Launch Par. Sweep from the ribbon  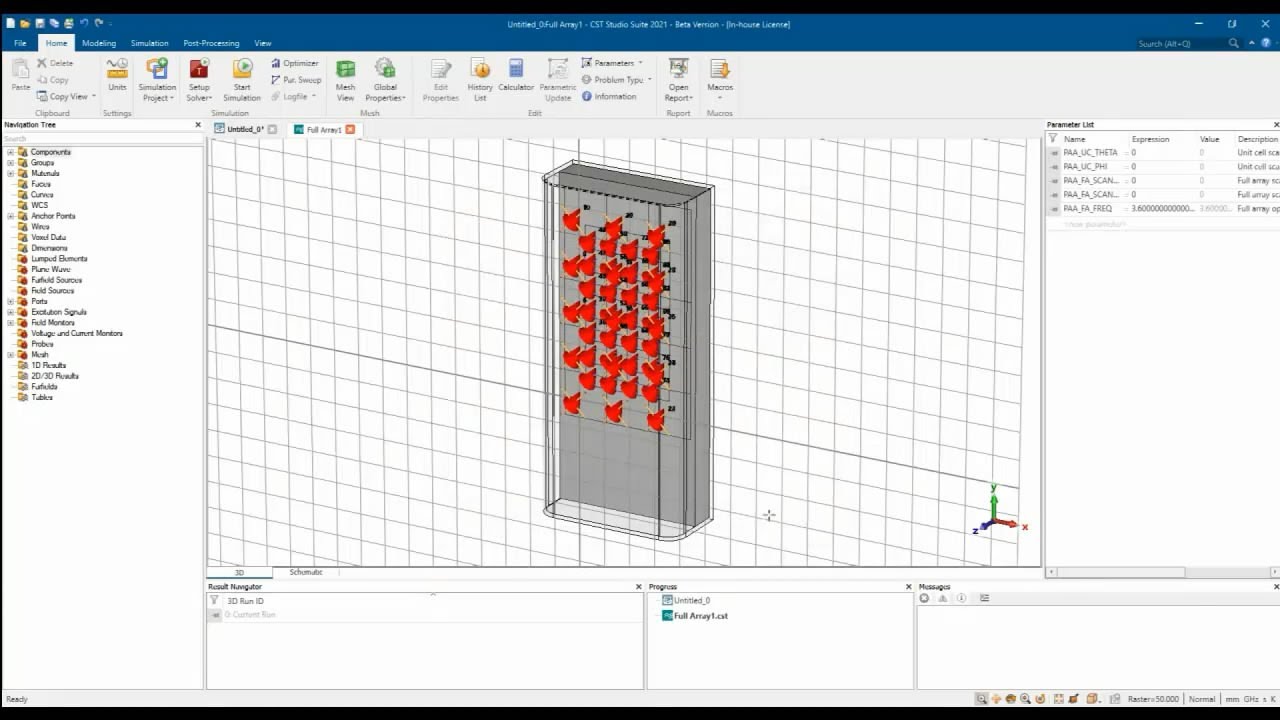[295, 80]
